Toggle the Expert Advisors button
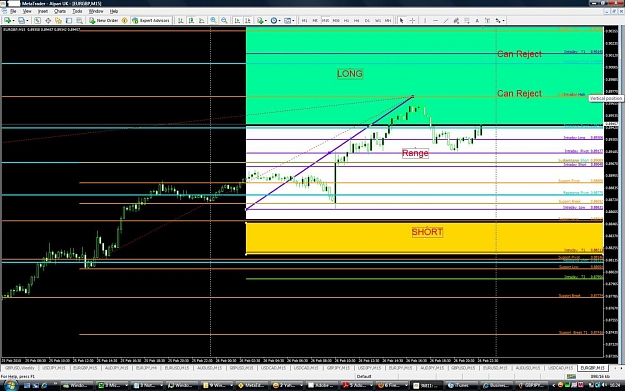625x391 pixels. 151,20
